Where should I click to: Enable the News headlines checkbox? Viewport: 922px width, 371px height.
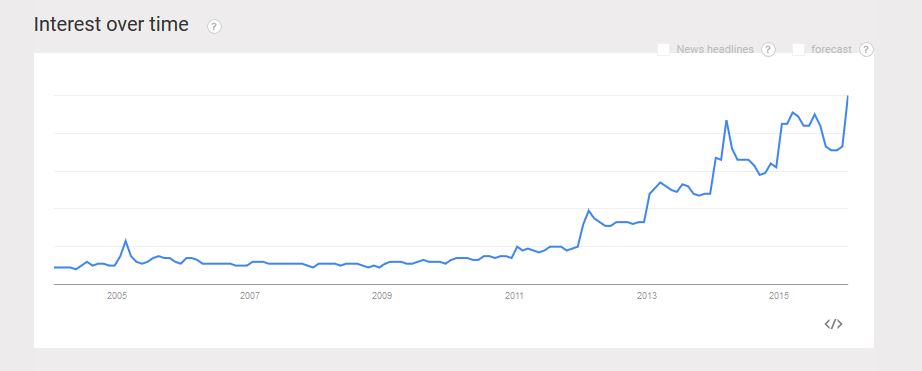tap(664, 49)
